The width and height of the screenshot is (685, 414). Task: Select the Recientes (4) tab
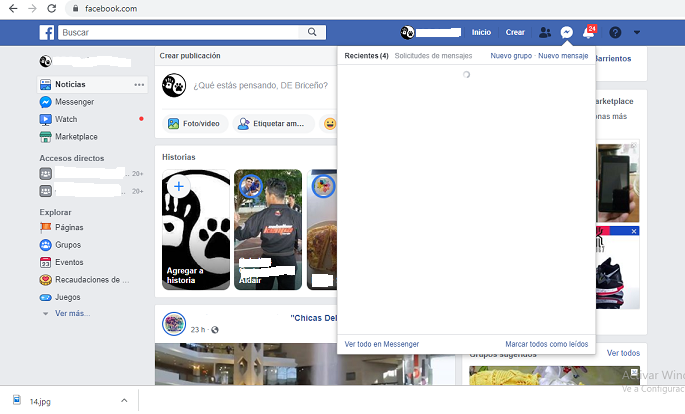(x=366, y=55)
